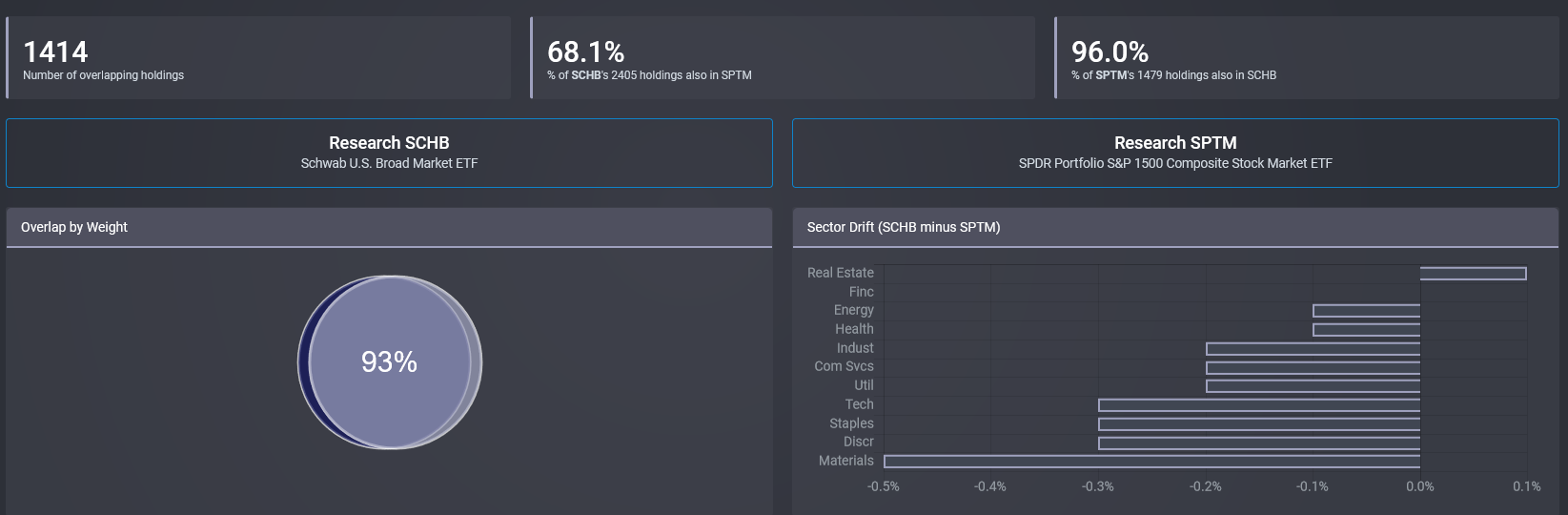Viewport: 1568px width, 515px height.
Task: Click the 1414 overlapping holdings value
Action: pos(55,51)
